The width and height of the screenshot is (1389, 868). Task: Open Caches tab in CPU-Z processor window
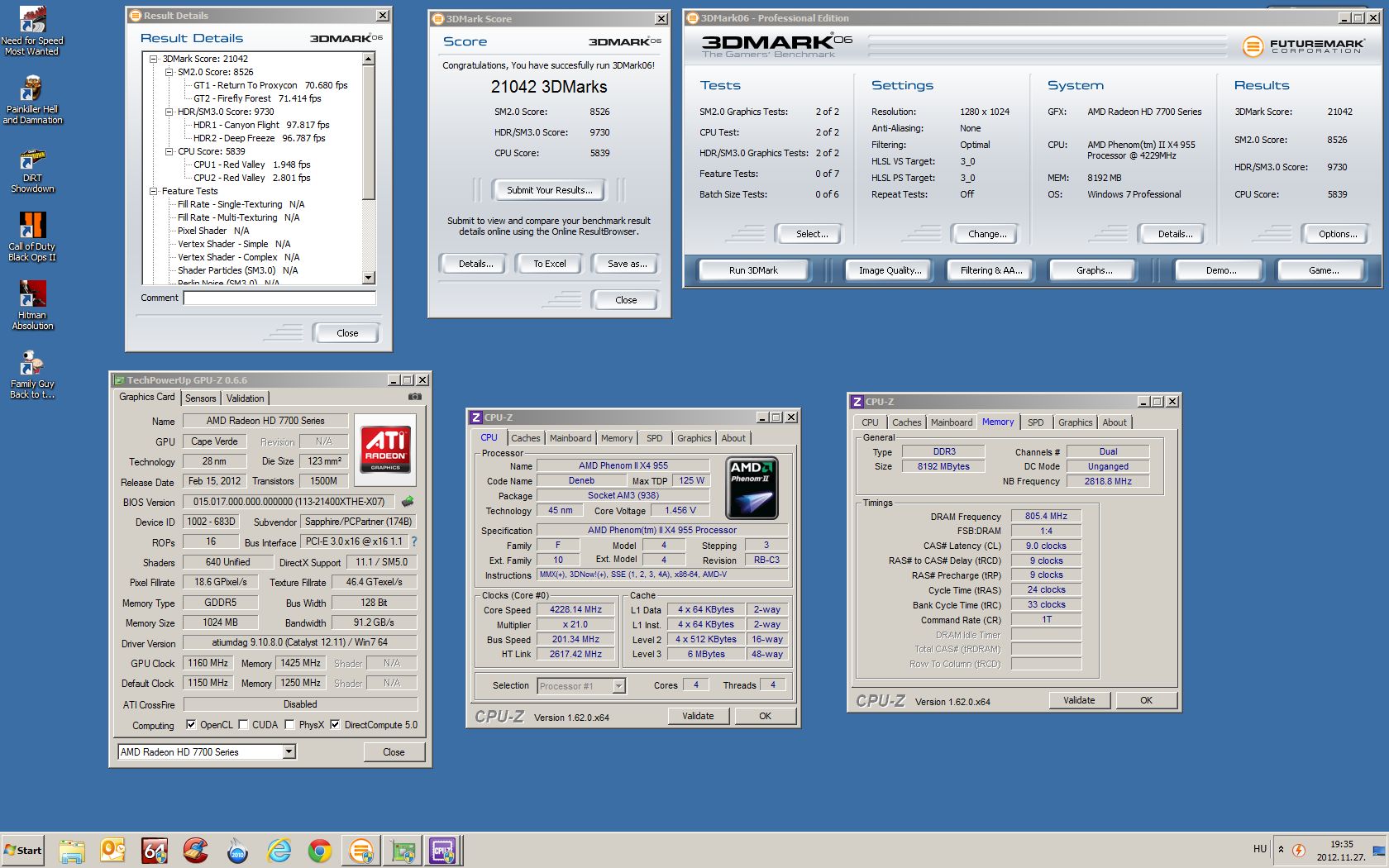point(525,438)
